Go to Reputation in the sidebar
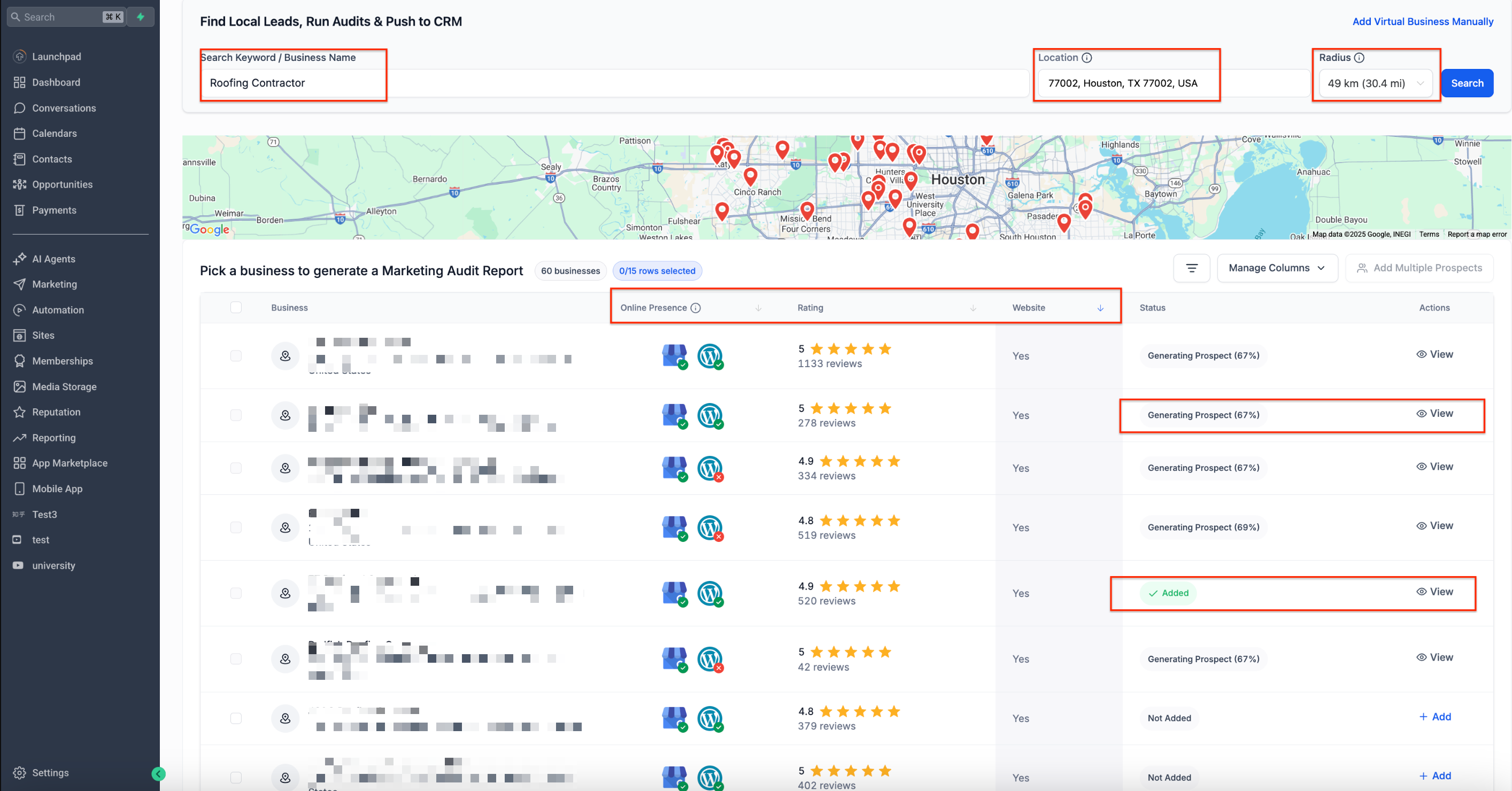 pyautogui.click(x=56, y=412)
